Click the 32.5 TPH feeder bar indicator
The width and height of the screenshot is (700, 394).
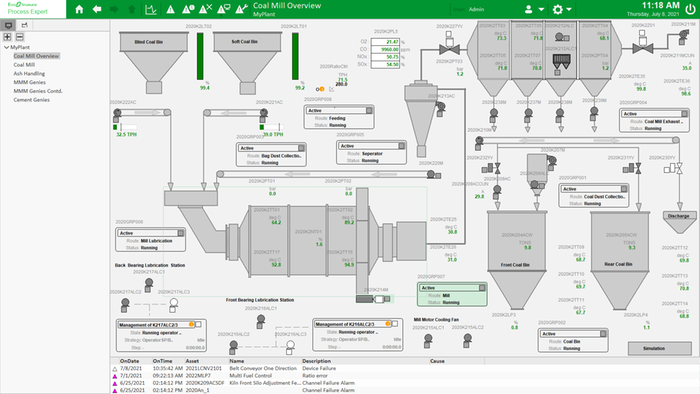(125, 127)
